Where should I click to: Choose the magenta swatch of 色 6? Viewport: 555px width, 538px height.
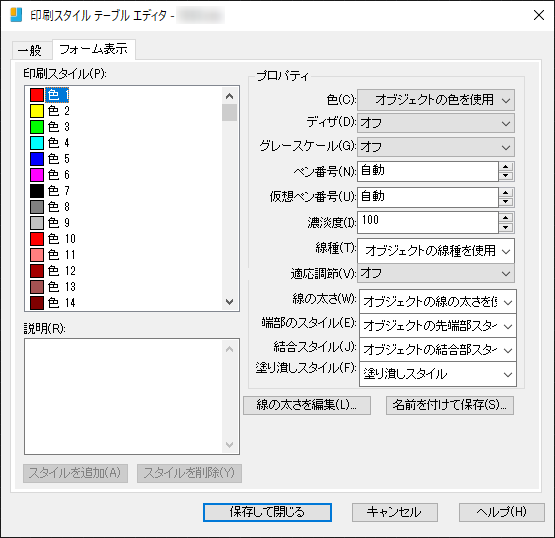(37, 175)
